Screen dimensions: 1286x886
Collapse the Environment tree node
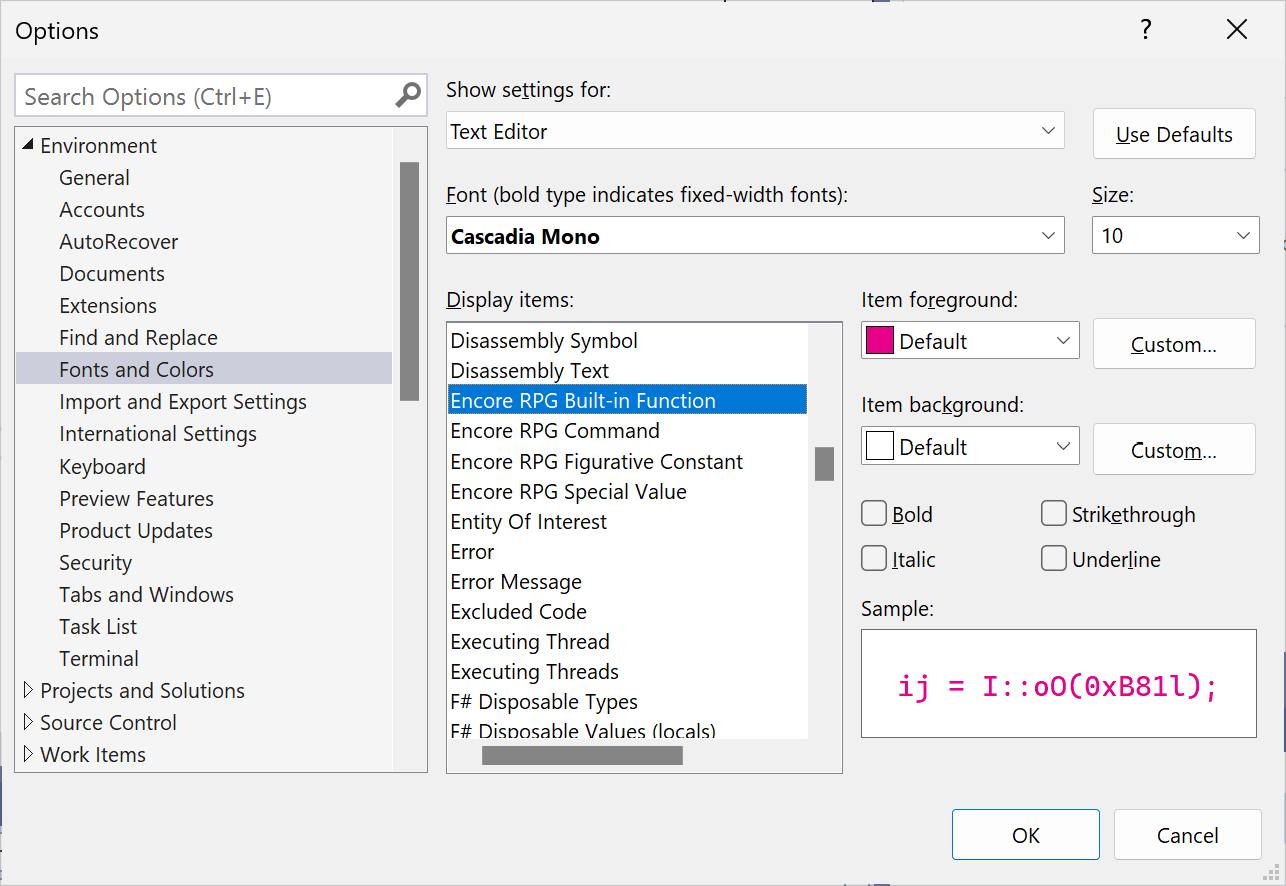pos(28,146)
